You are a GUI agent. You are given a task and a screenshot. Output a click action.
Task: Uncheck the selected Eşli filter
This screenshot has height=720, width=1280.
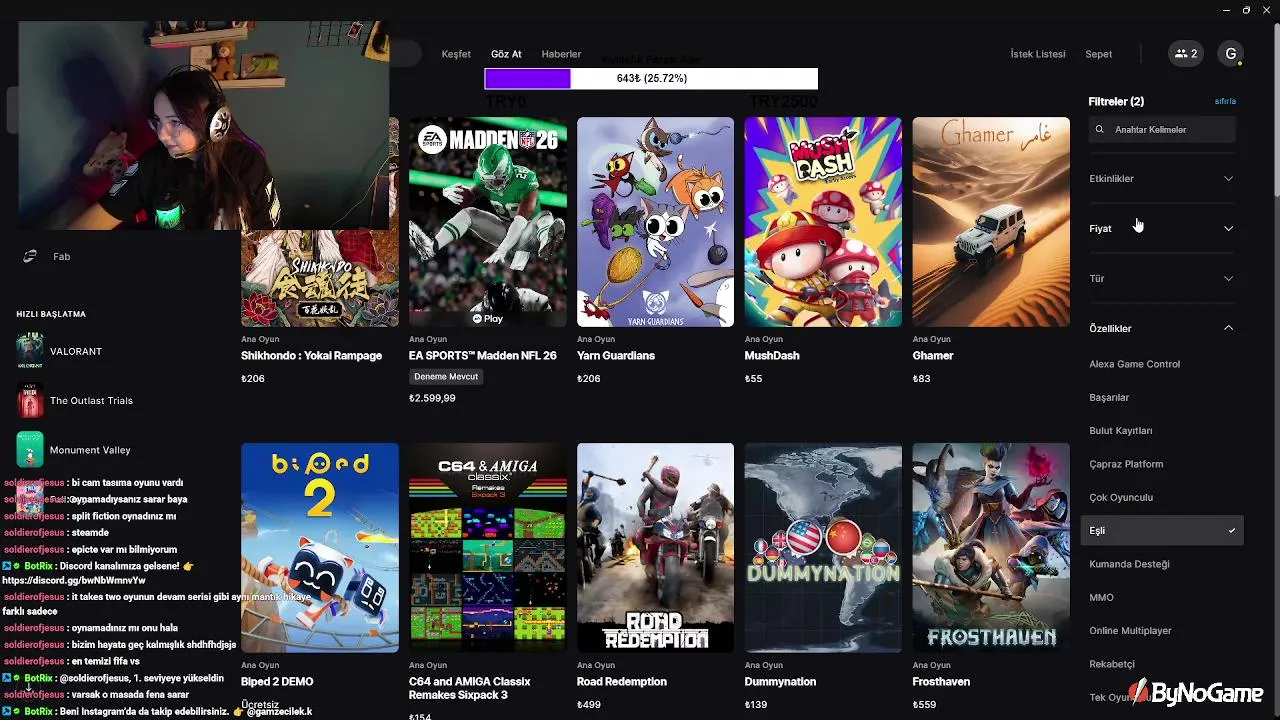pos(1162,531)
